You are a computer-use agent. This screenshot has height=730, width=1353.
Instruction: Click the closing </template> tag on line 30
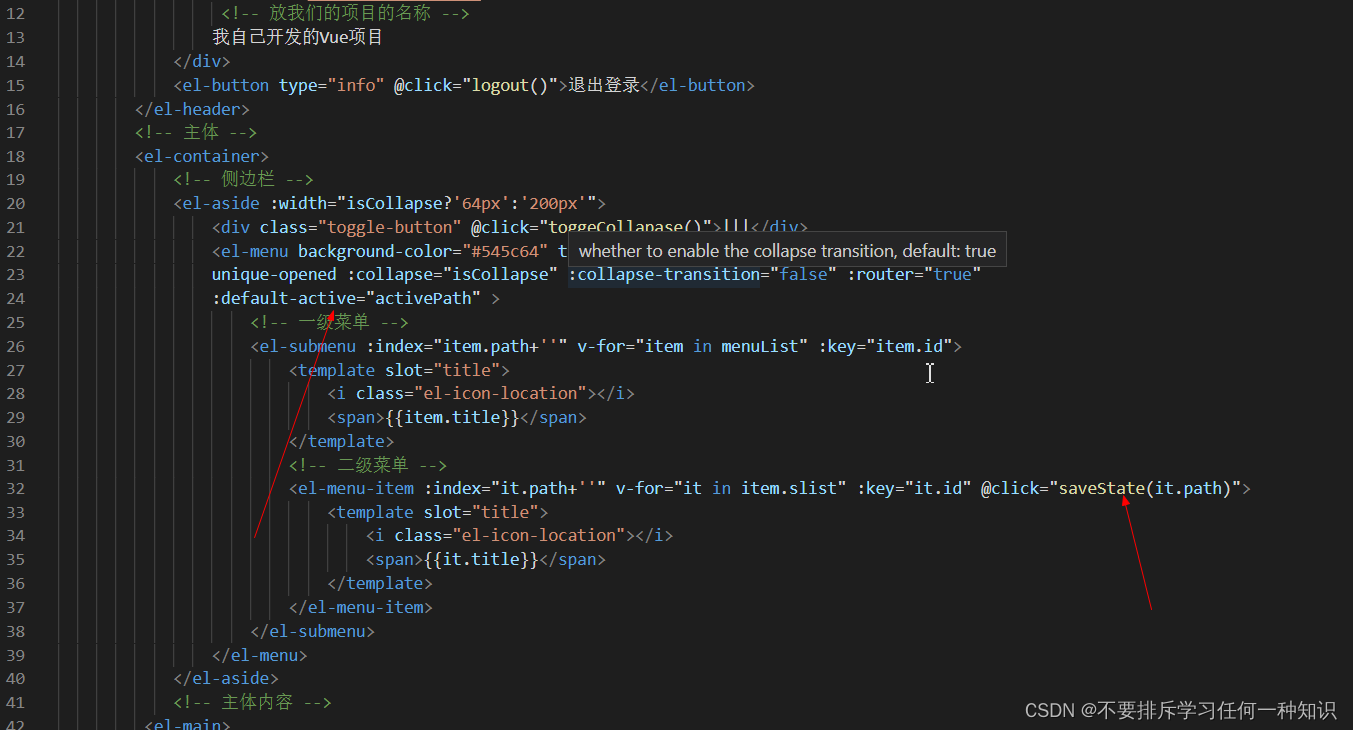click(341, 441)
